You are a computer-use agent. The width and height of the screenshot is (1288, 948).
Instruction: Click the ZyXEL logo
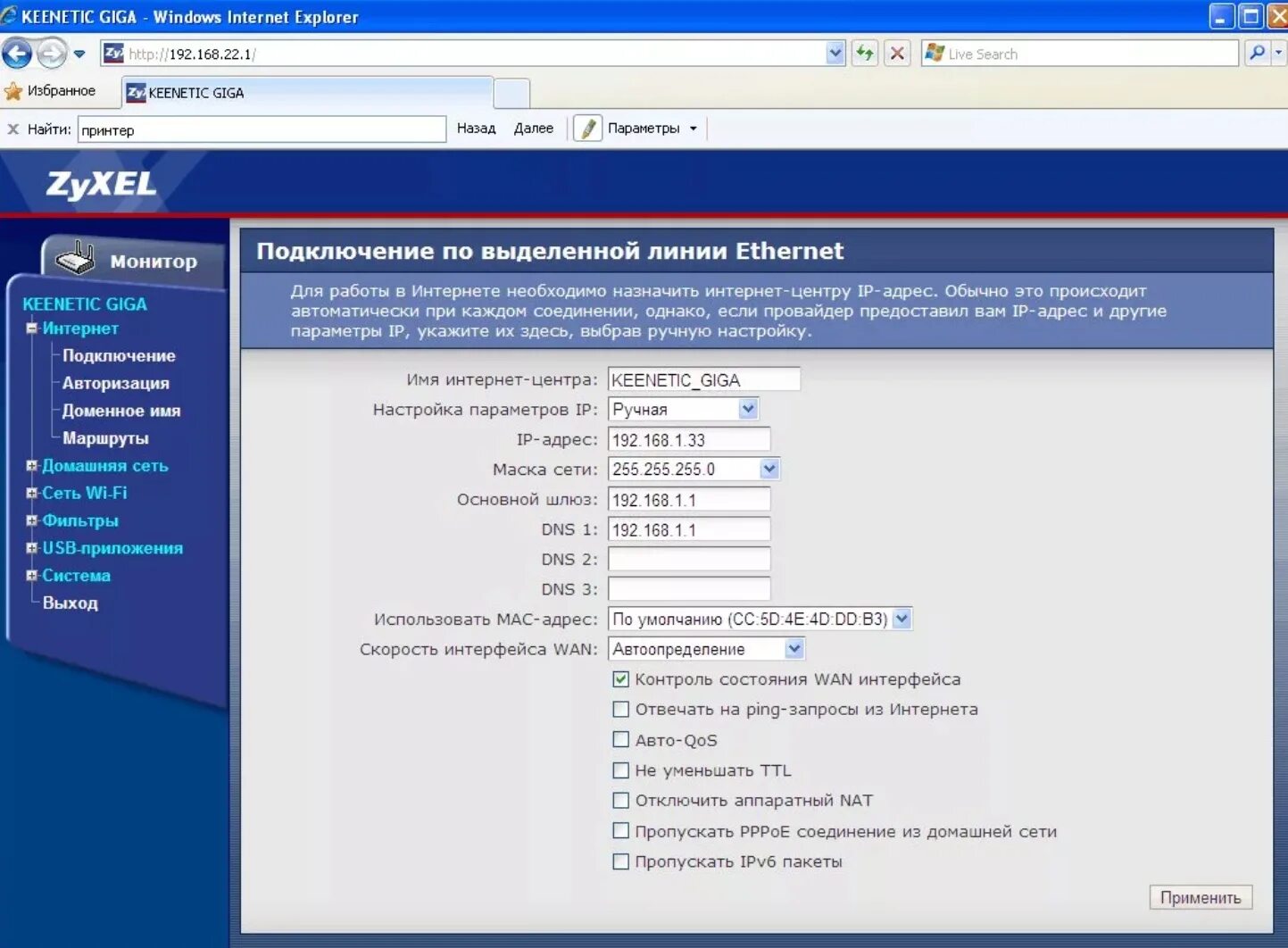tap(101, 184)
